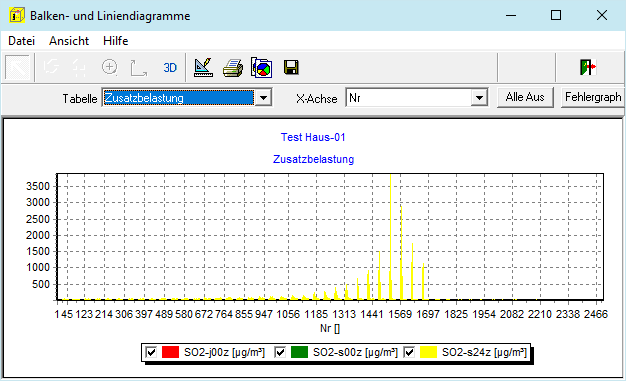
Task: Click the zoom-in magnifier icon
Action: [109, 67]
